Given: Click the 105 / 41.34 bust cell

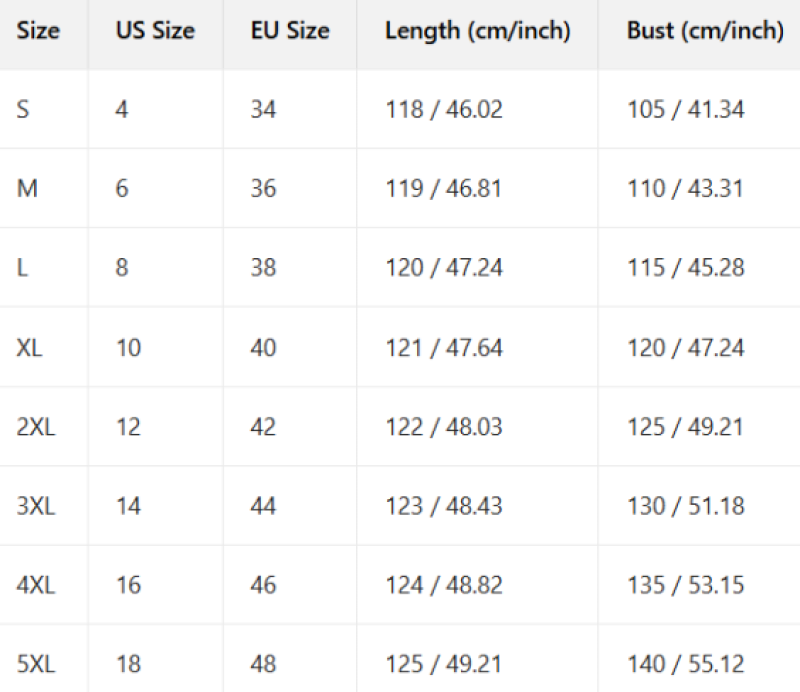Looking at the screenshot, I should click(x=686, y=109).
